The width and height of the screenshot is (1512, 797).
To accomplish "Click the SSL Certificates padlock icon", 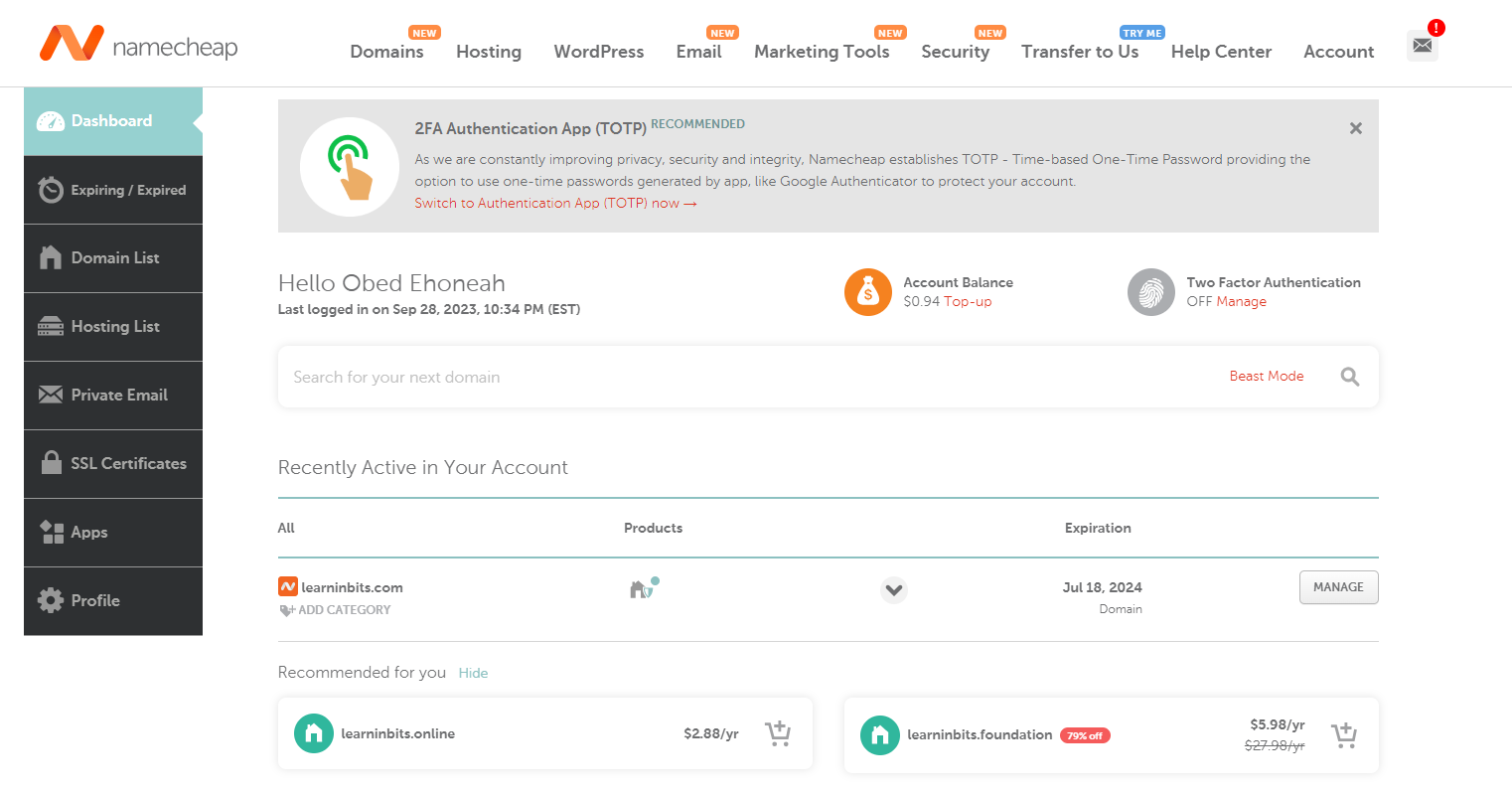I will click(52, 462).
